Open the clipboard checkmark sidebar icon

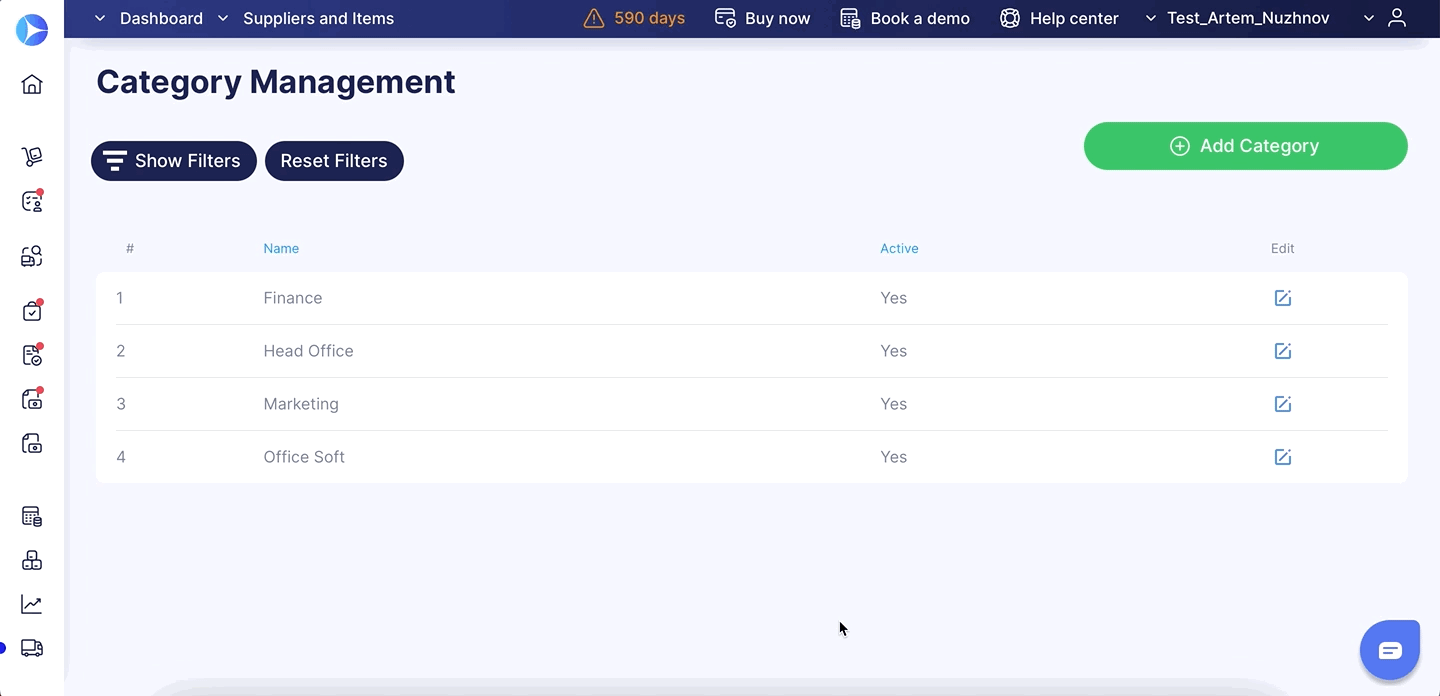coord(32,311)
